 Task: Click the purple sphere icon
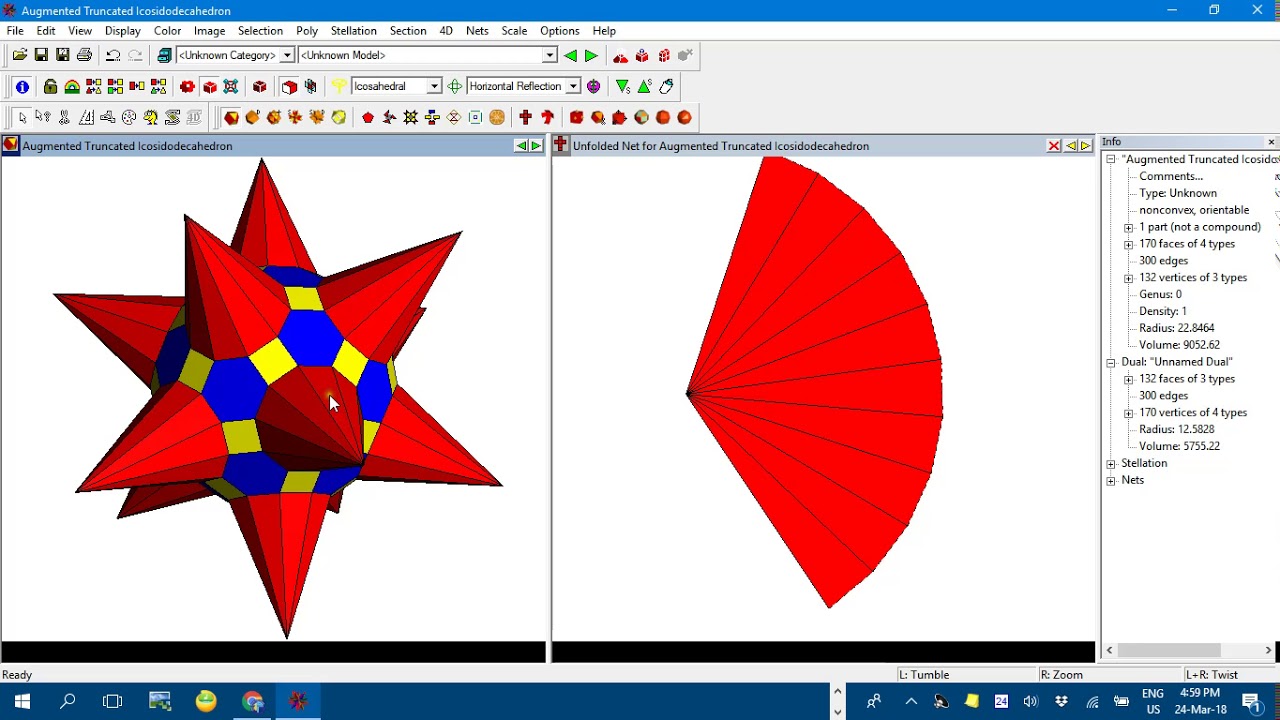(x=594, y=86)
